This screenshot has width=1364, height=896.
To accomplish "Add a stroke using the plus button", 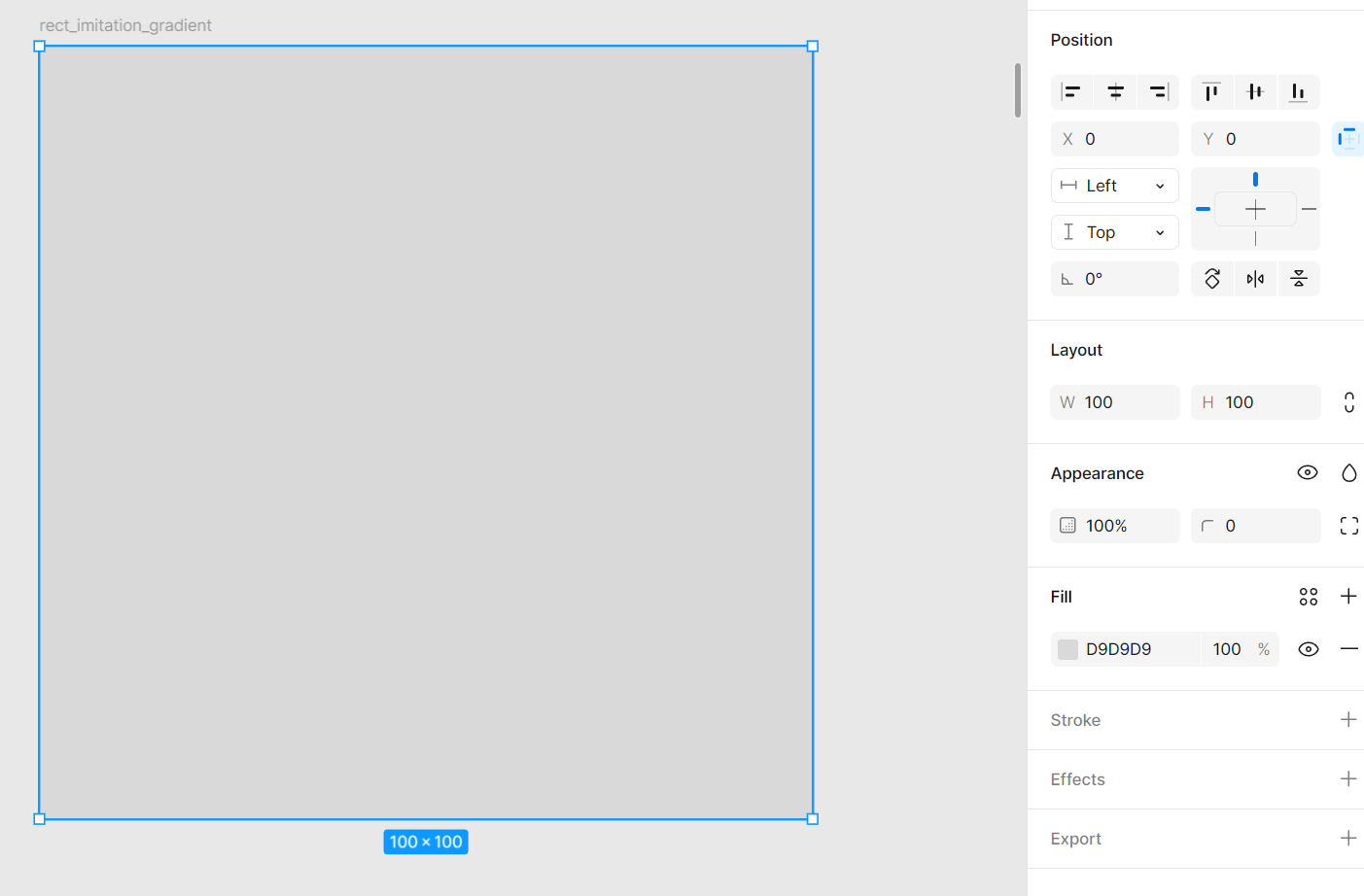I will (x=1348, y=719).
